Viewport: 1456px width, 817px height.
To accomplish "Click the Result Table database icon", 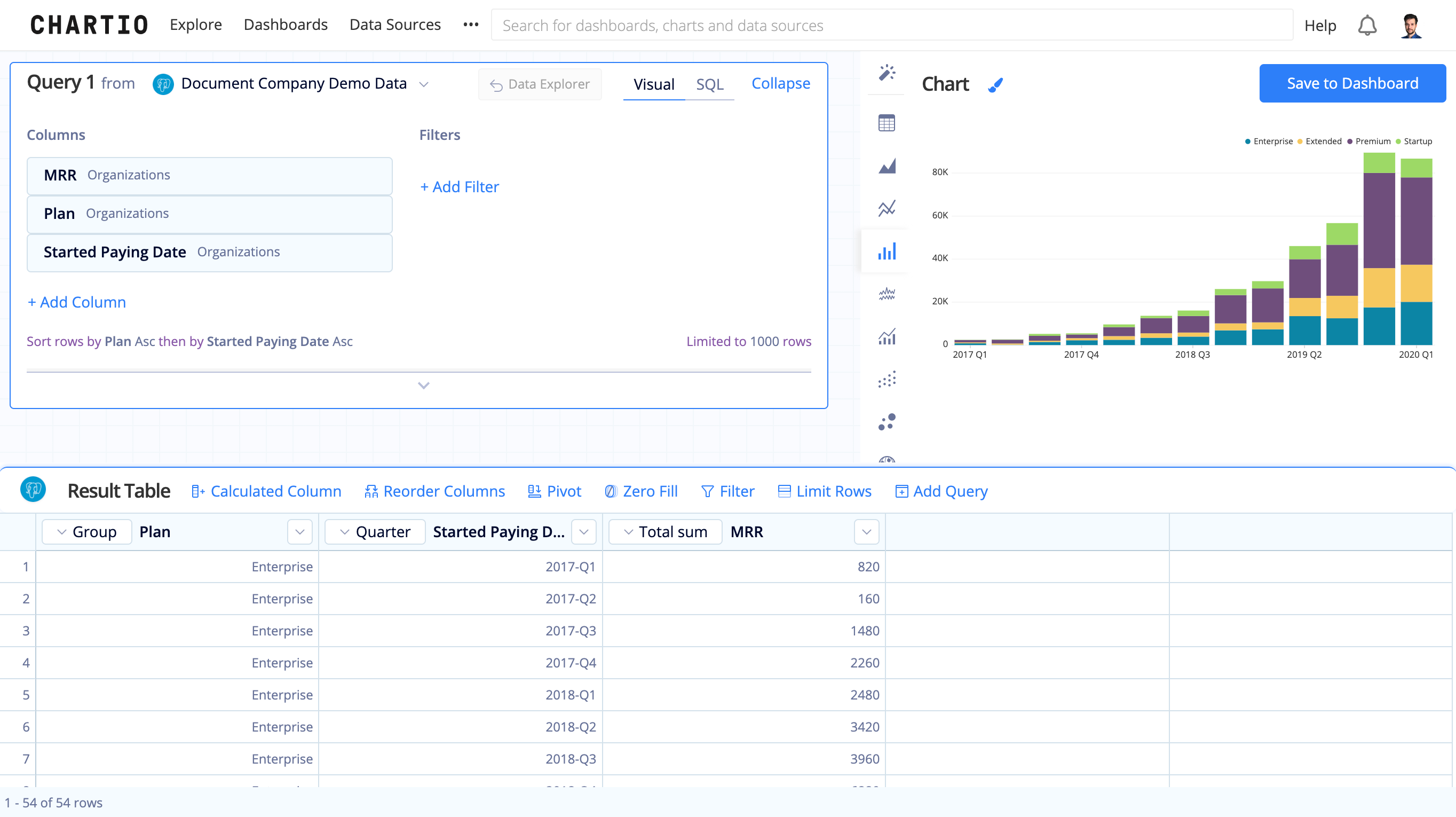I will [x=33, y=490].
